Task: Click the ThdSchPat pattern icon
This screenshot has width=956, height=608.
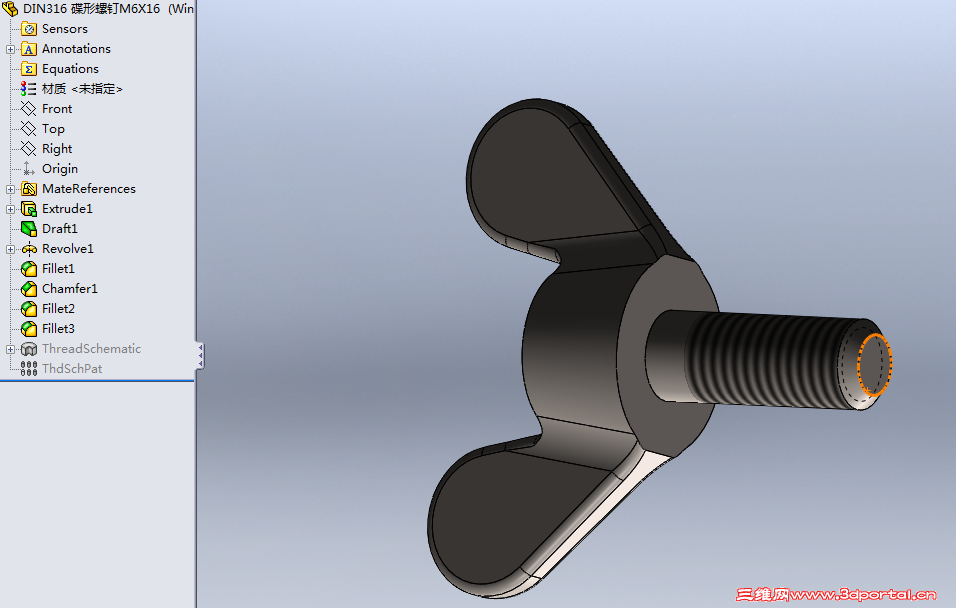Action: (x=29, y=369)
